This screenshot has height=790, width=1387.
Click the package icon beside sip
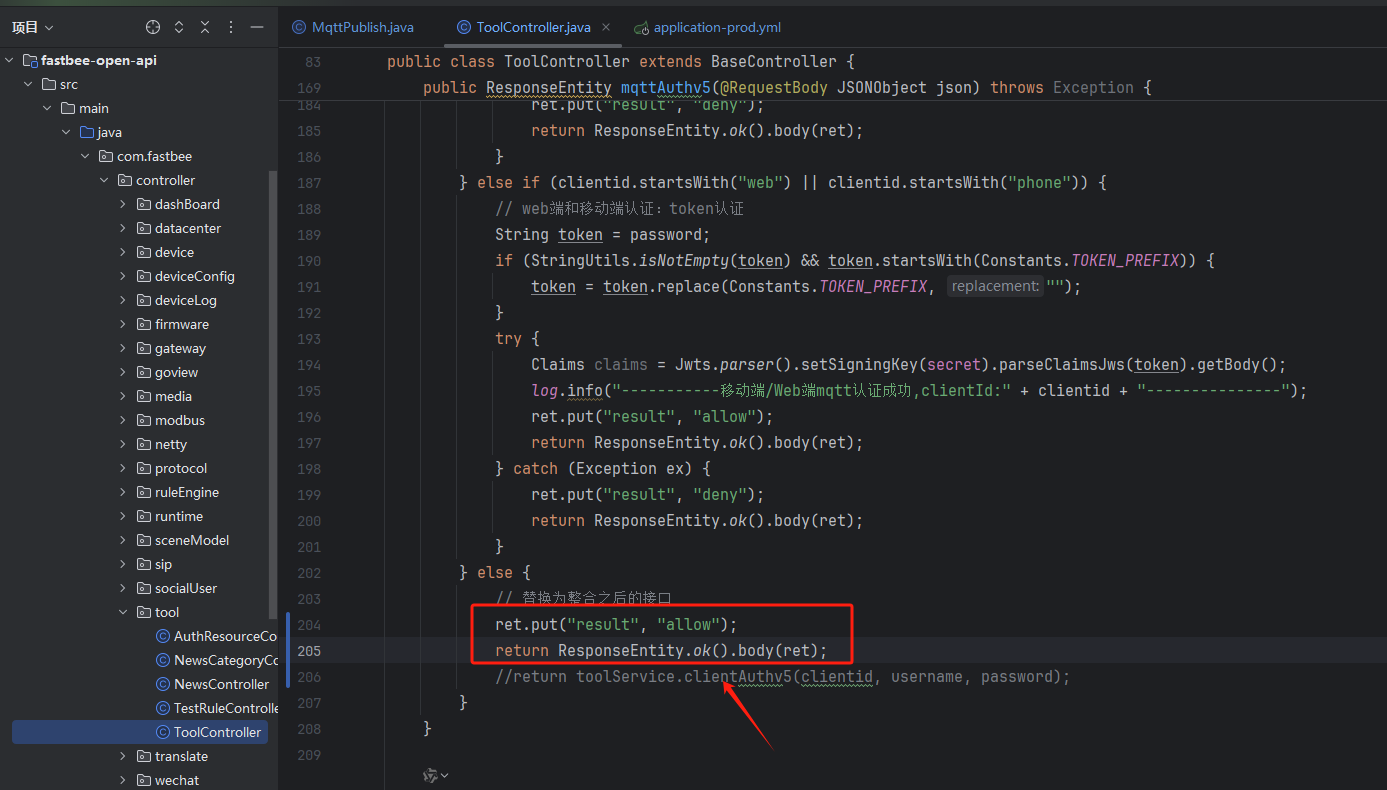point(144,564)
